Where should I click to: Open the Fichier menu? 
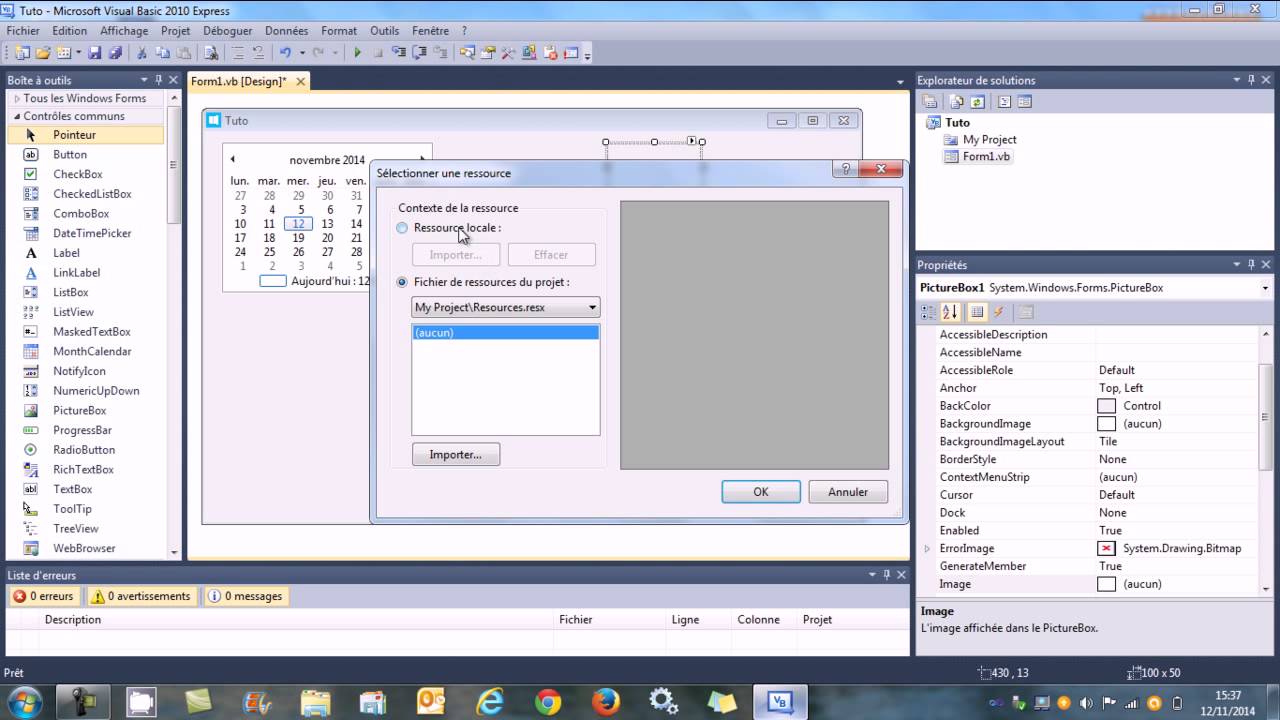[x=23, y=31]
